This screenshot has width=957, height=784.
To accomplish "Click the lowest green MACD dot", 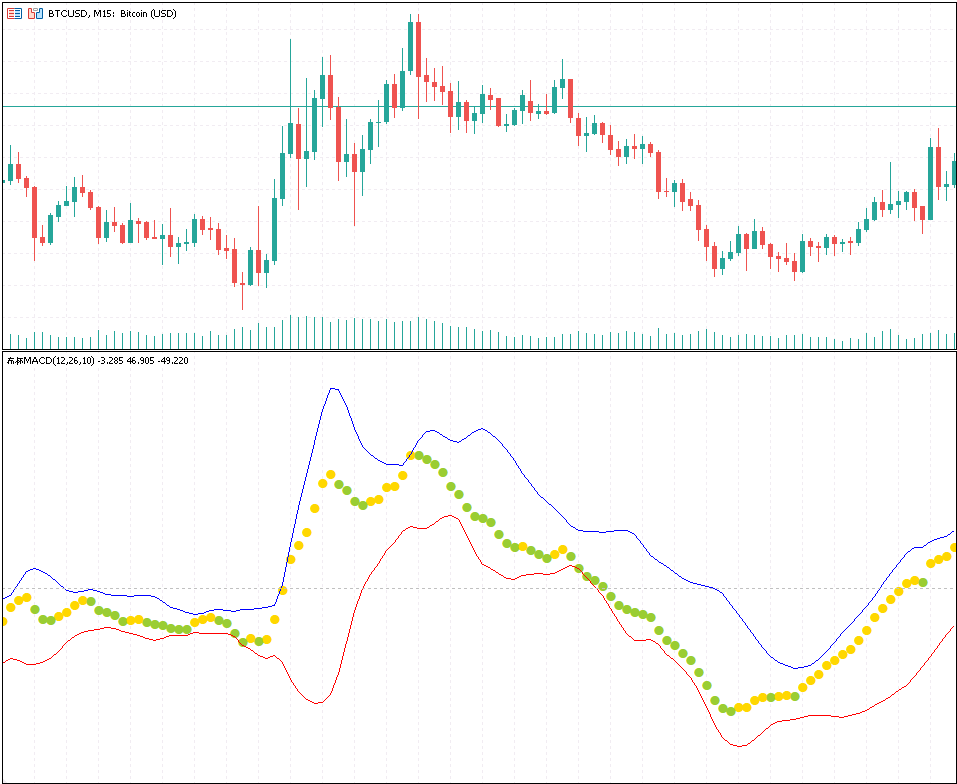I will [731, 711].
